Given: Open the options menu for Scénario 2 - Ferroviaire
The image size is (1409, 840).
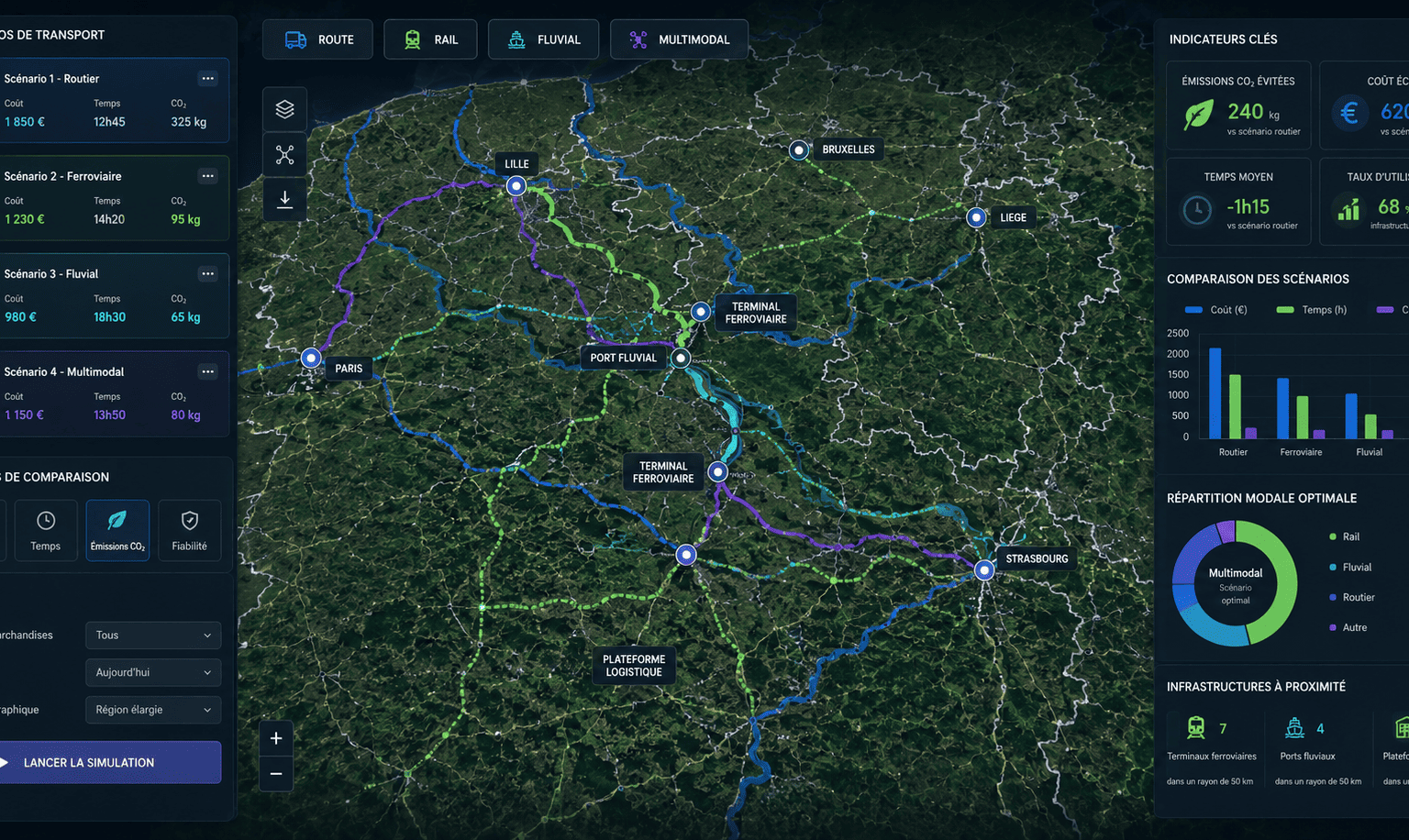Looking at the screenshot, I should click(x=208, y=176).
